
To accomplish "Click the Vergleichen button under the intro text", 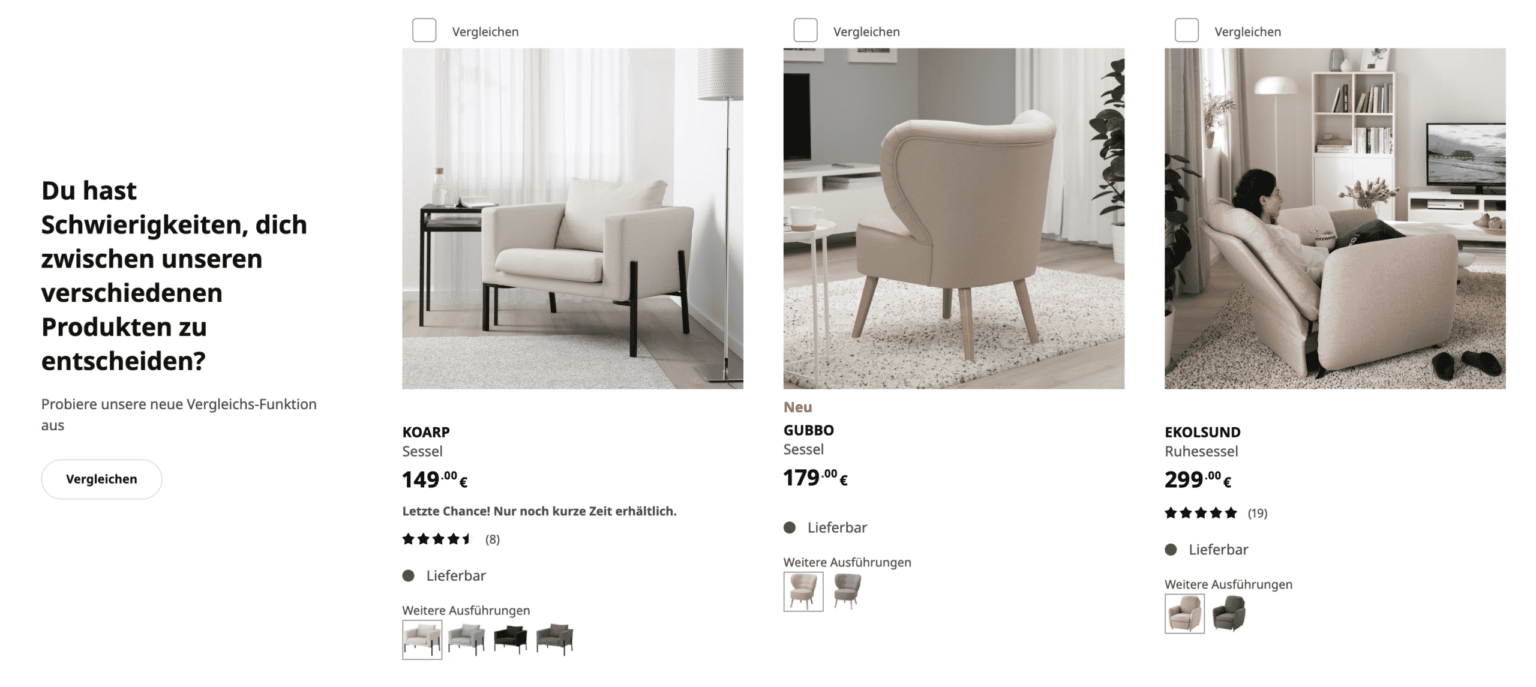I will coord(101,479).
